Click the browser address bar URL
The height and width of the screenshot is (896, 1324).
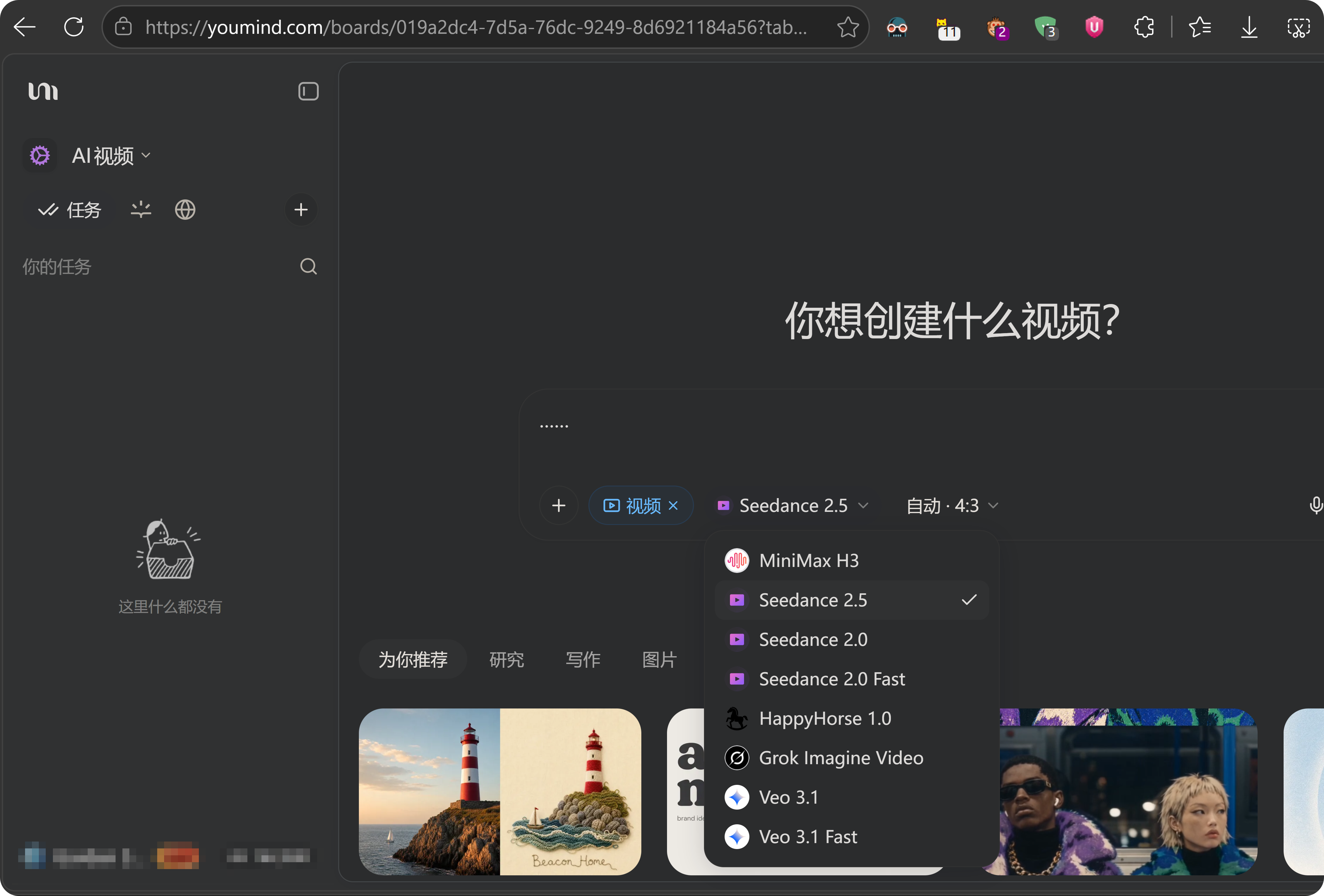476,27
